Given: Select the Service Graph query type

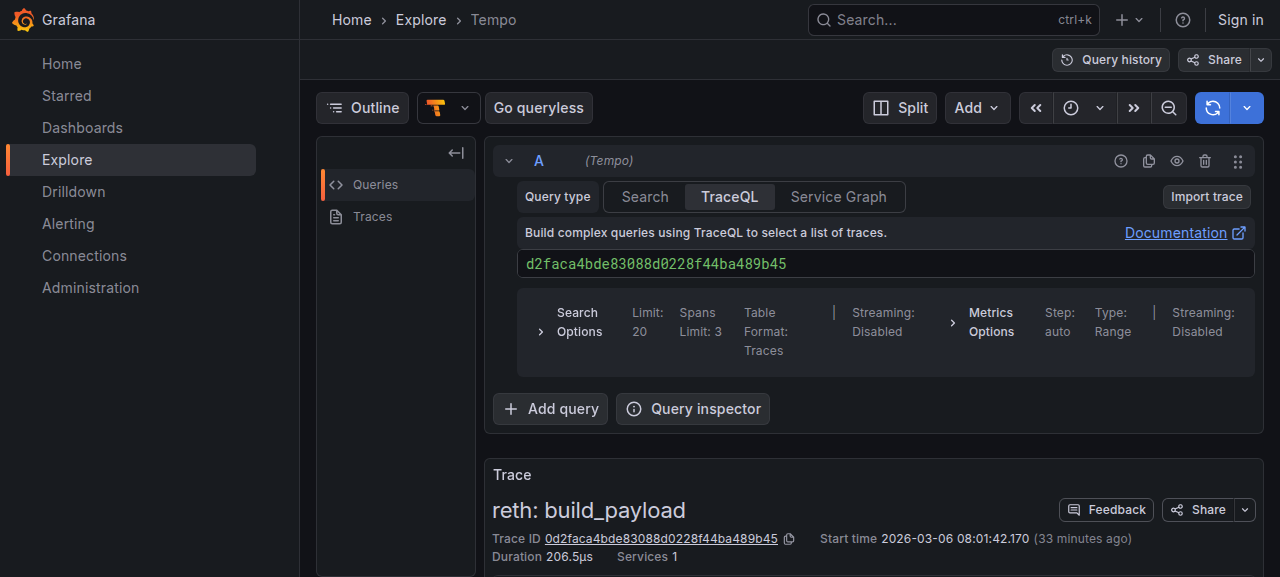Looking at the screenshot, I should [x=838, y=197].
